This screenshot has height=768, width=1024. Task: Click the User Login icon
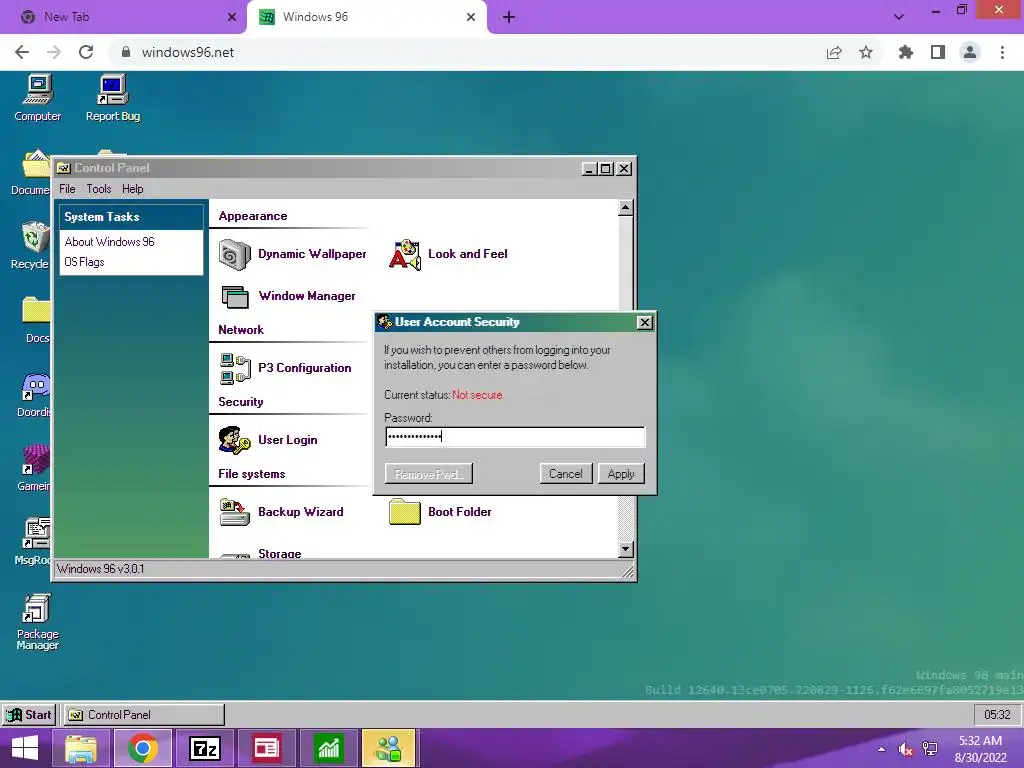click(x=234, y=440)
